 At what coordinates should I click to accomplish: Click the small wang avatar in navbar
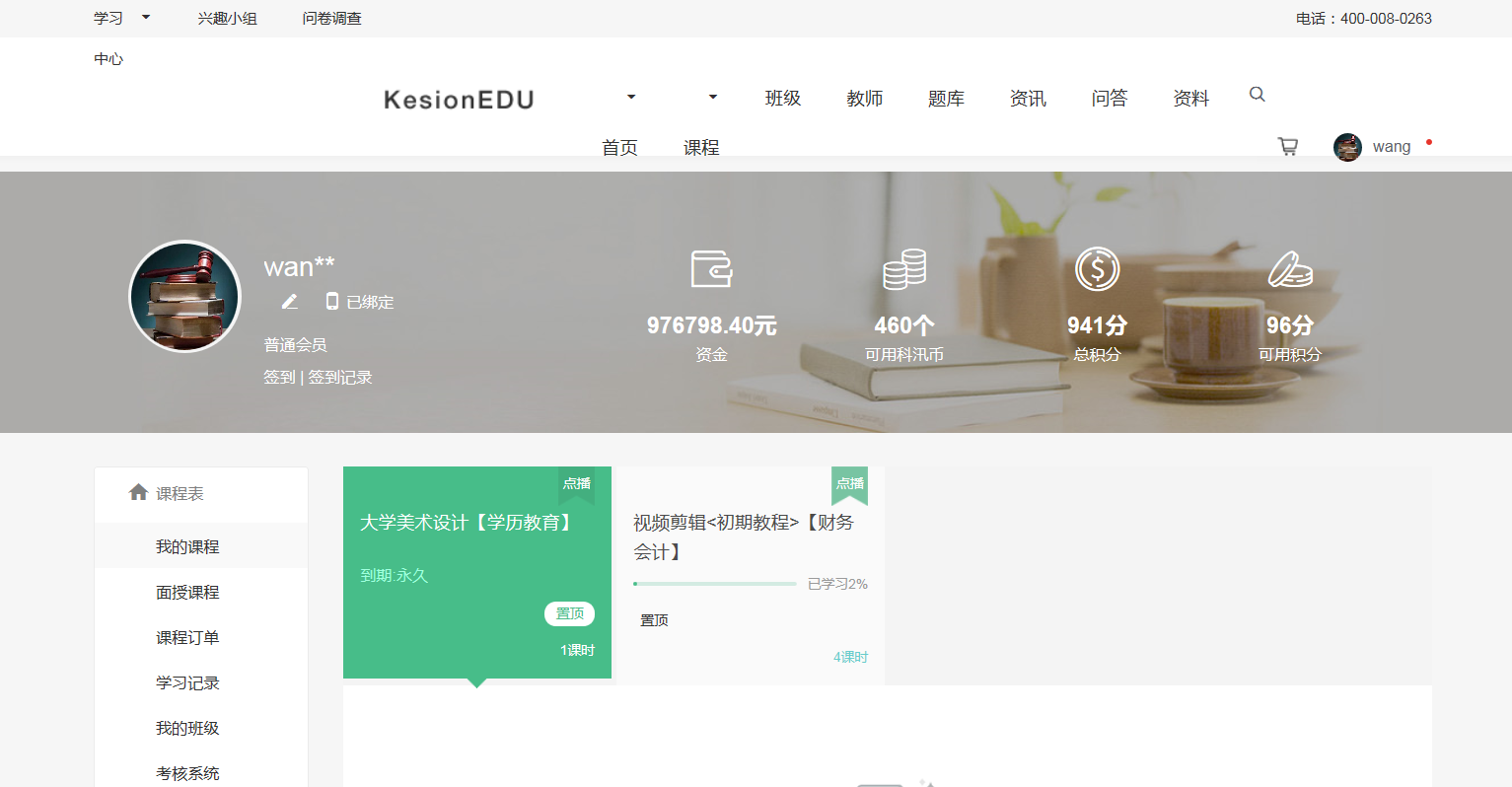1347,147
